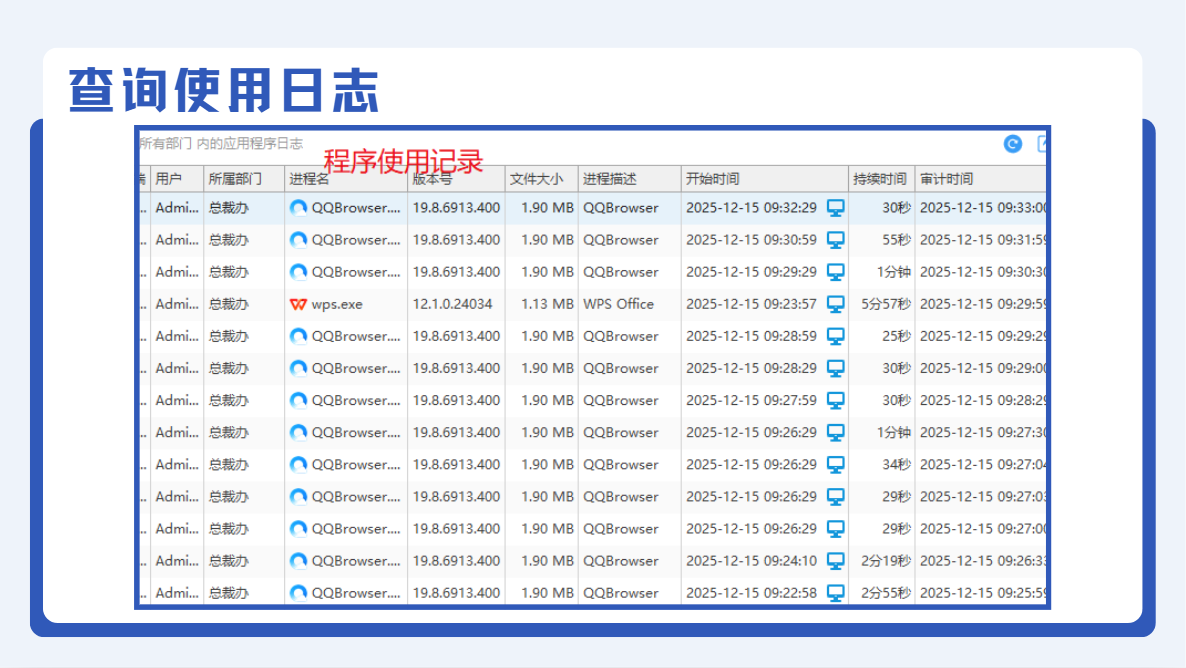
Task: Click the 25秒 duration cell
Action: pos(896,336)
